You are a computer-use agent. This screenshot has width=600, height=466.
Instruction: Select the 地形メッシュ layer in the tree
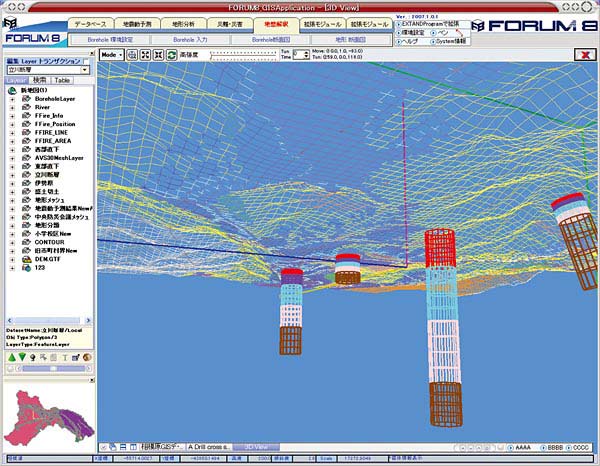coord(49,200)
